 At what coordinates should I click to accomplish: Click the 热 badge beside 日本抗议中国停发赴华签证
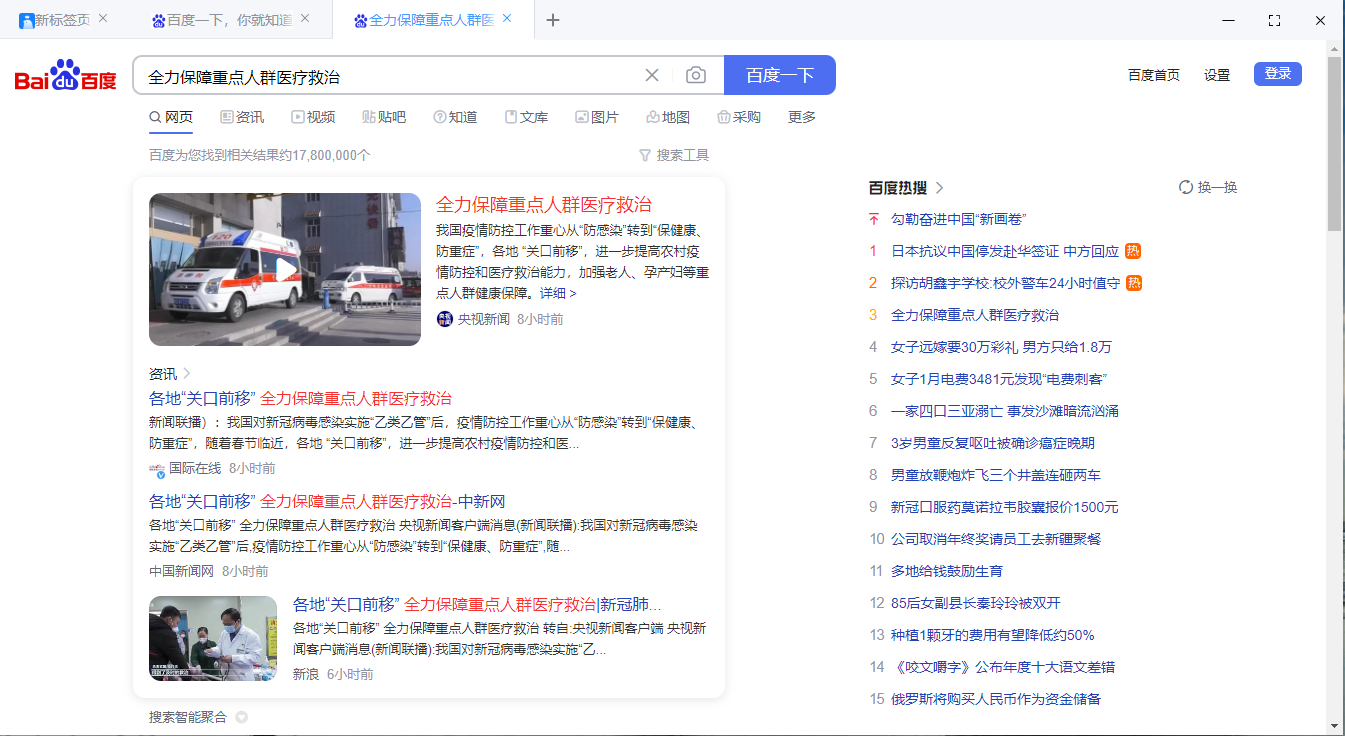(x=1133, y=251)
